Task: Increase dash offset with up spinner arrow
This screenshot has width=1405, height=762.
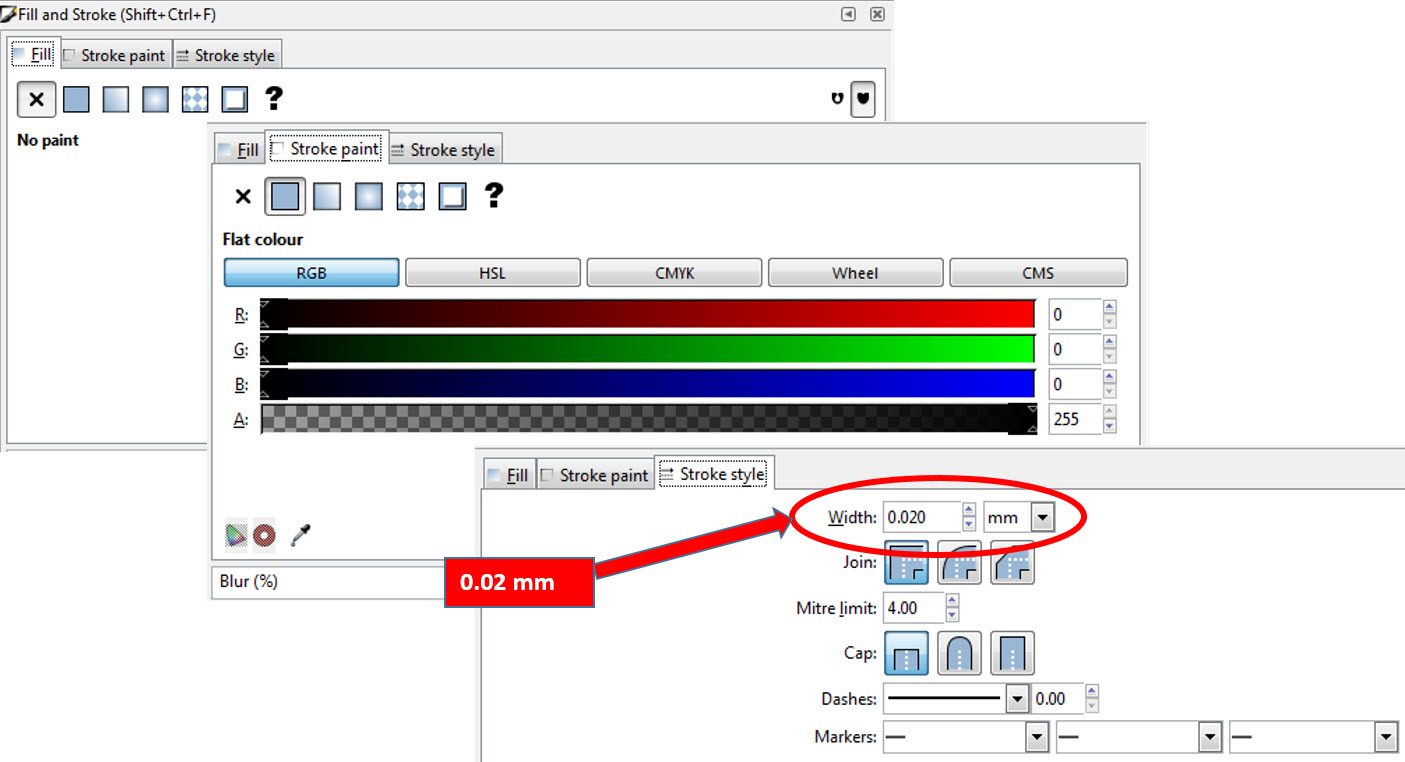Action: (x=1091, y=691)
